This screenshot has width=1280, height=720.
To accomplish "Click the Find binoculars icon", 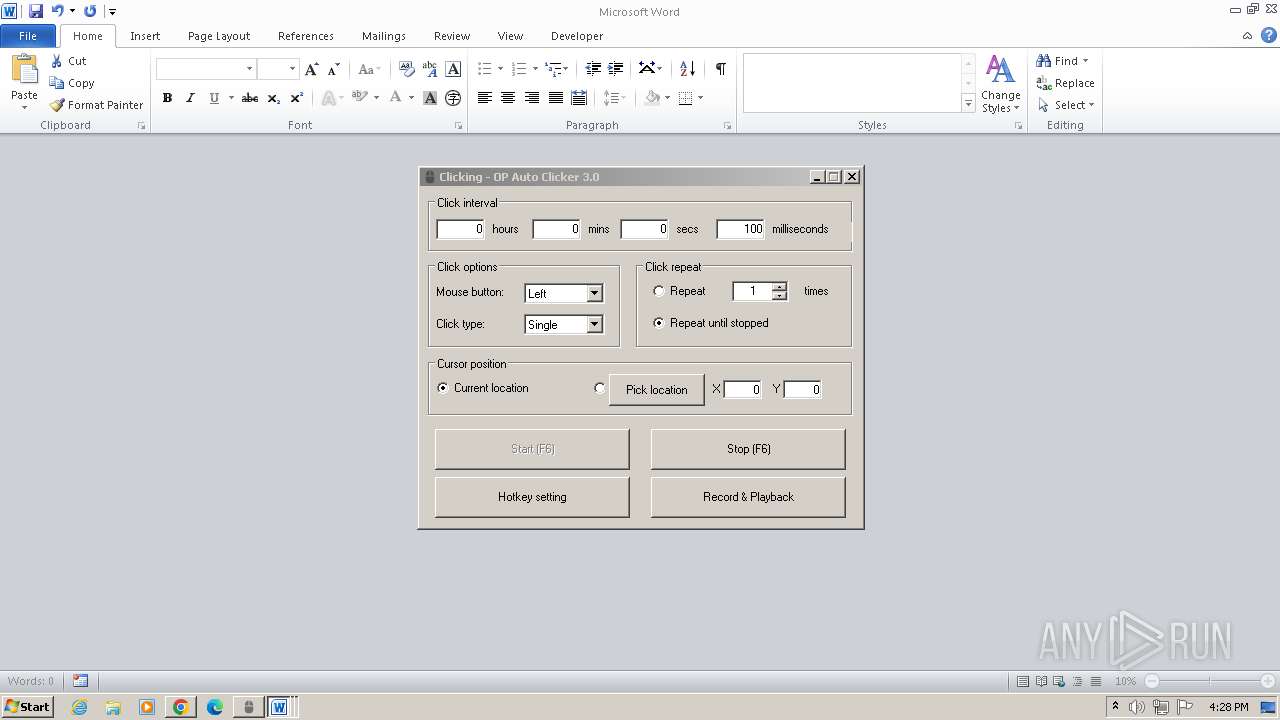I will coord(1044,61).
